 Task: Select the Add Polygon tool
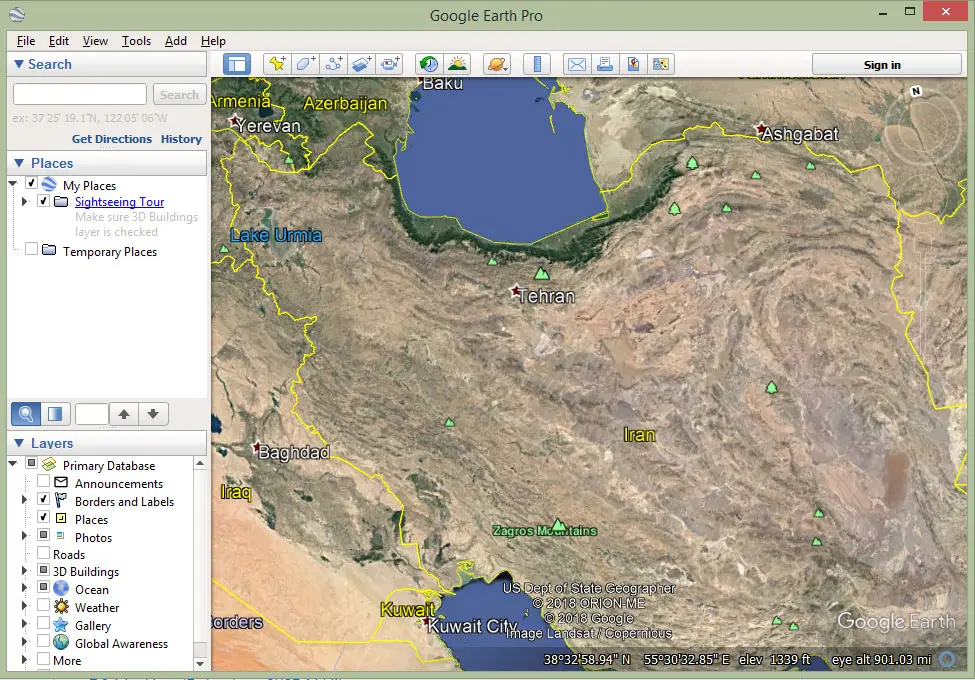coord(305,64)
